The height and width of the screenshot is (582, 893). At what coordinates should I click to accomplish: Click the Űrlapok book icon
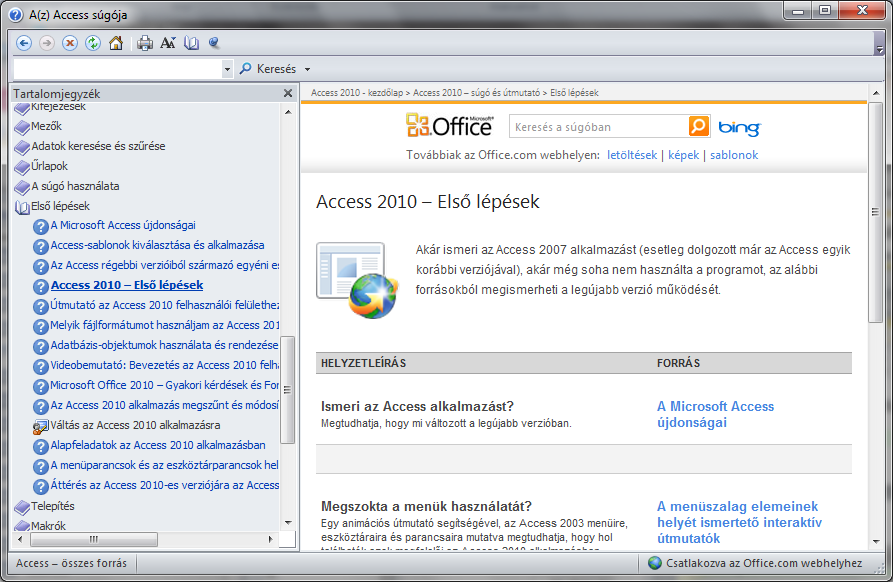tap(22, 167)
